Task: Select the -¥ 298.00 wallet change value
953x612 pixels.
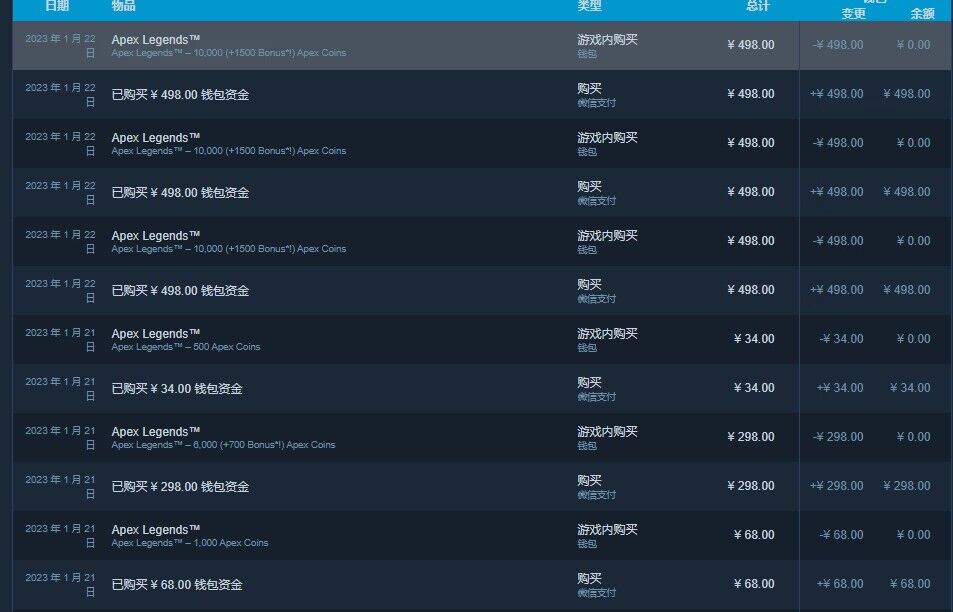Action: coord(838,437)
